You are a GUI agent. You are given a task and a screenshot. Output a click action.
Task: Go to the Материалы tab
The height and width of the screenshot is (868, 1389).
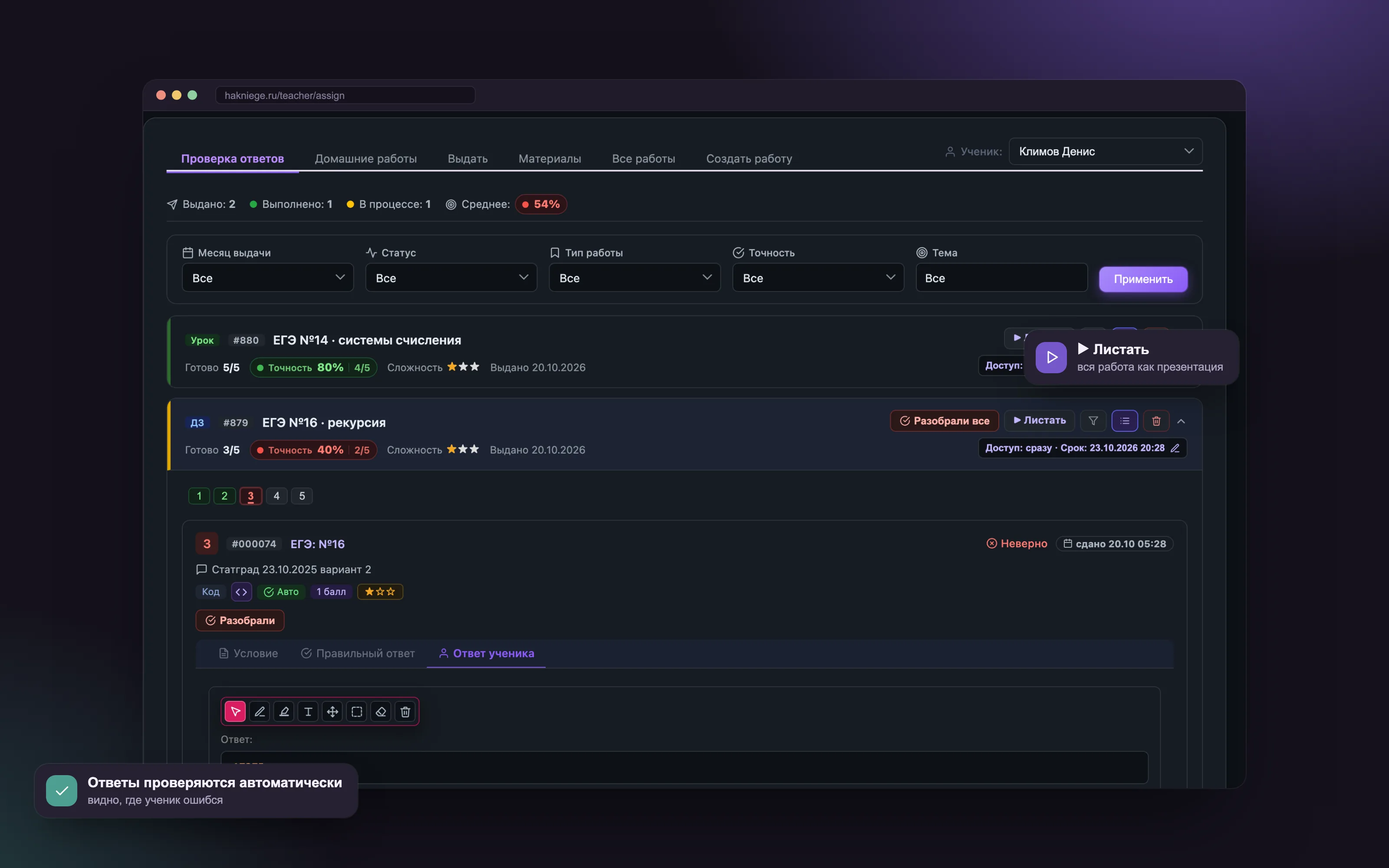pos(550,159)
